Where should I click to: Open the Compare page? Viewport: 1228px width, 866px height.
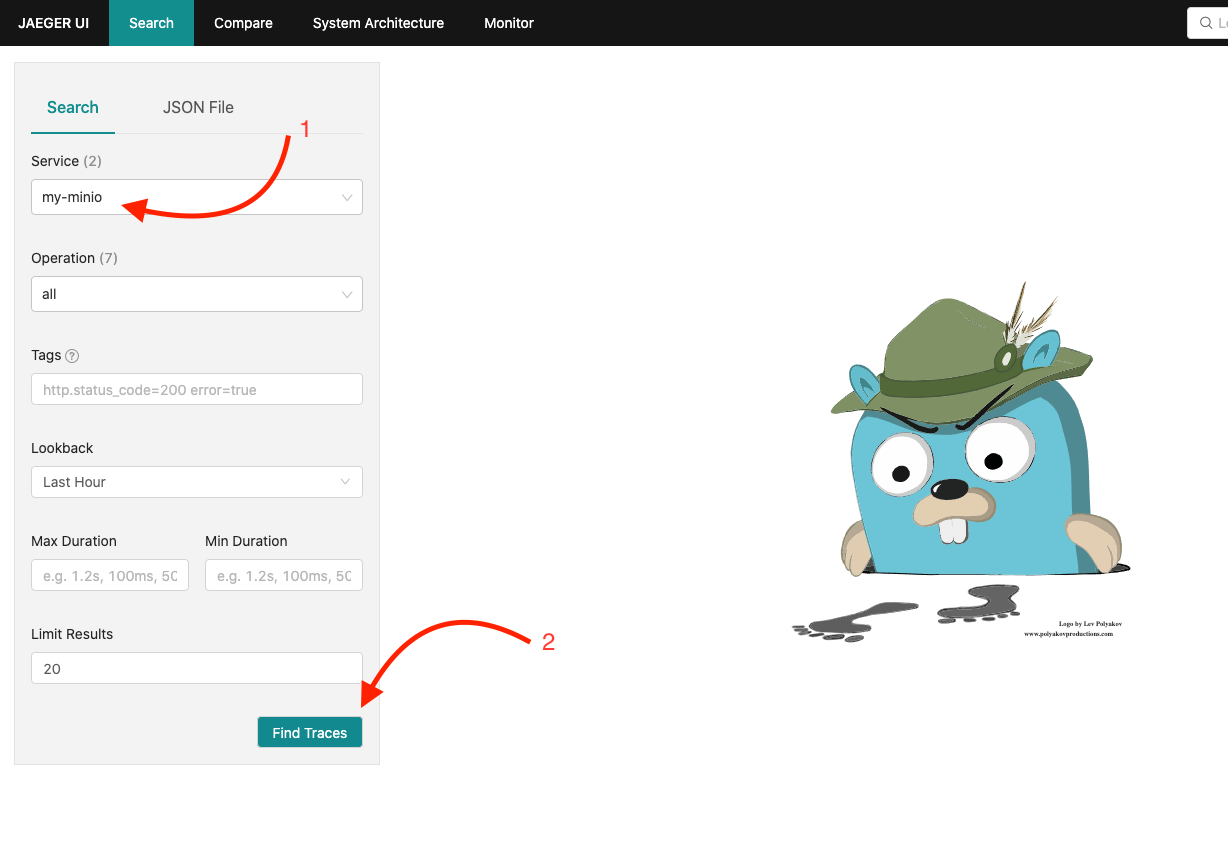point(242,22)
